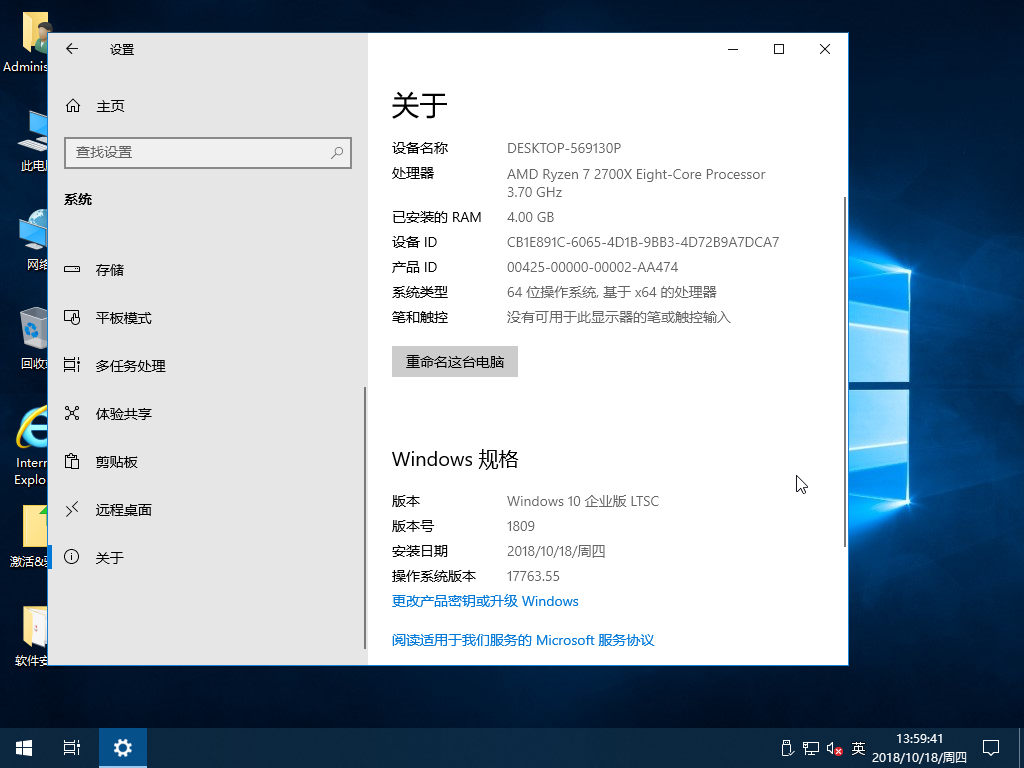Open Task View on the taskbar
The image size is (1024, 768).
coord(72,748)
